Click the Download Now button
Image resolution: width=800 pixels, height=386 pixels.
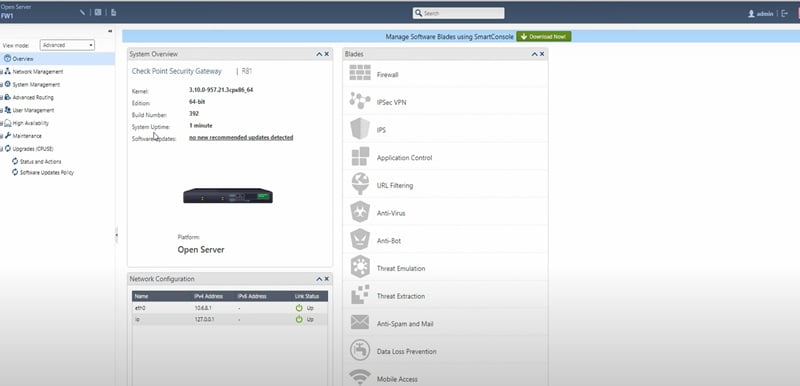click(543, 37)
